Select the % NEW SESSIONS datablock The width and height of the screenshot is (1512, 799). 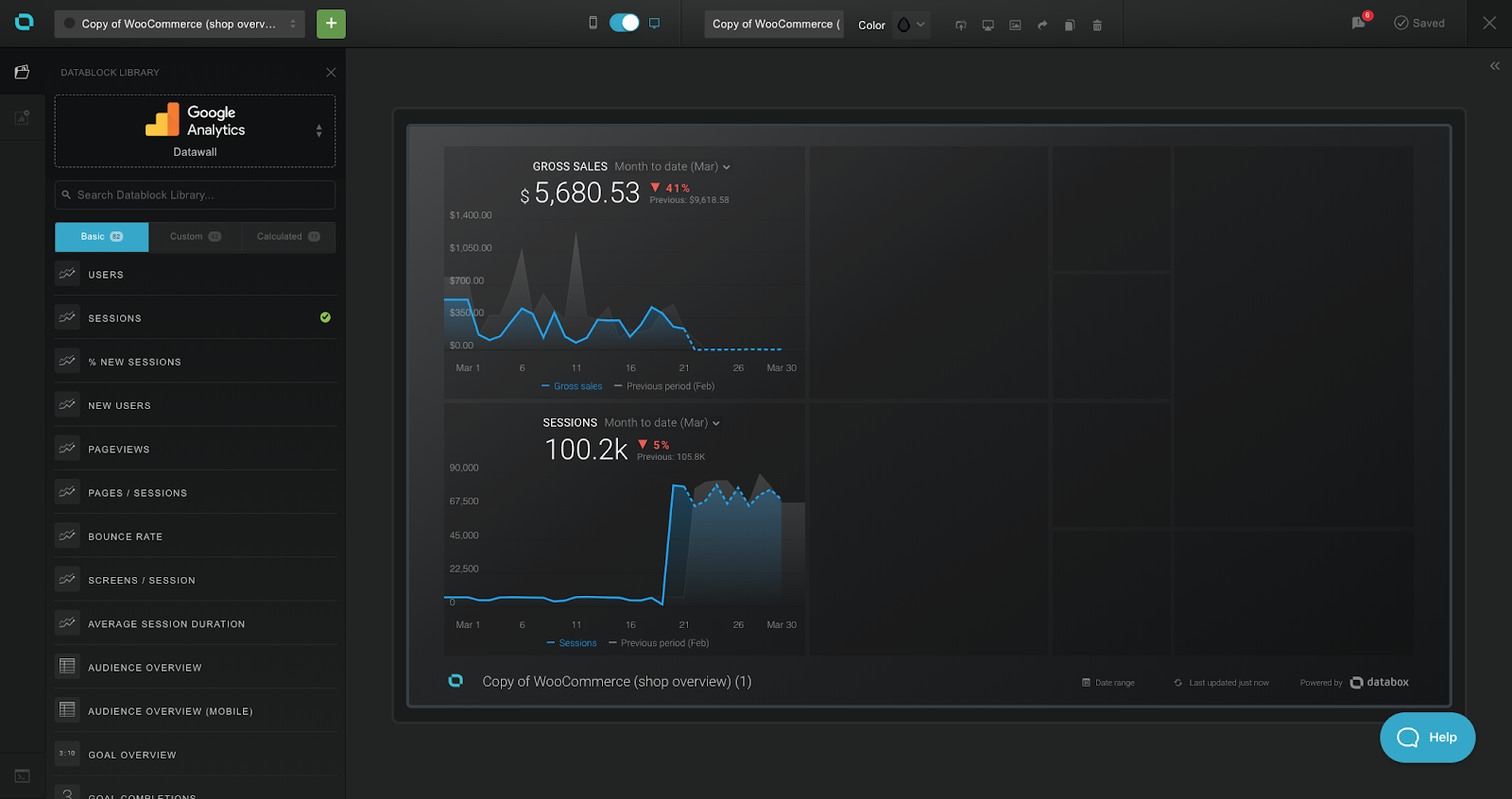point(195,362)
